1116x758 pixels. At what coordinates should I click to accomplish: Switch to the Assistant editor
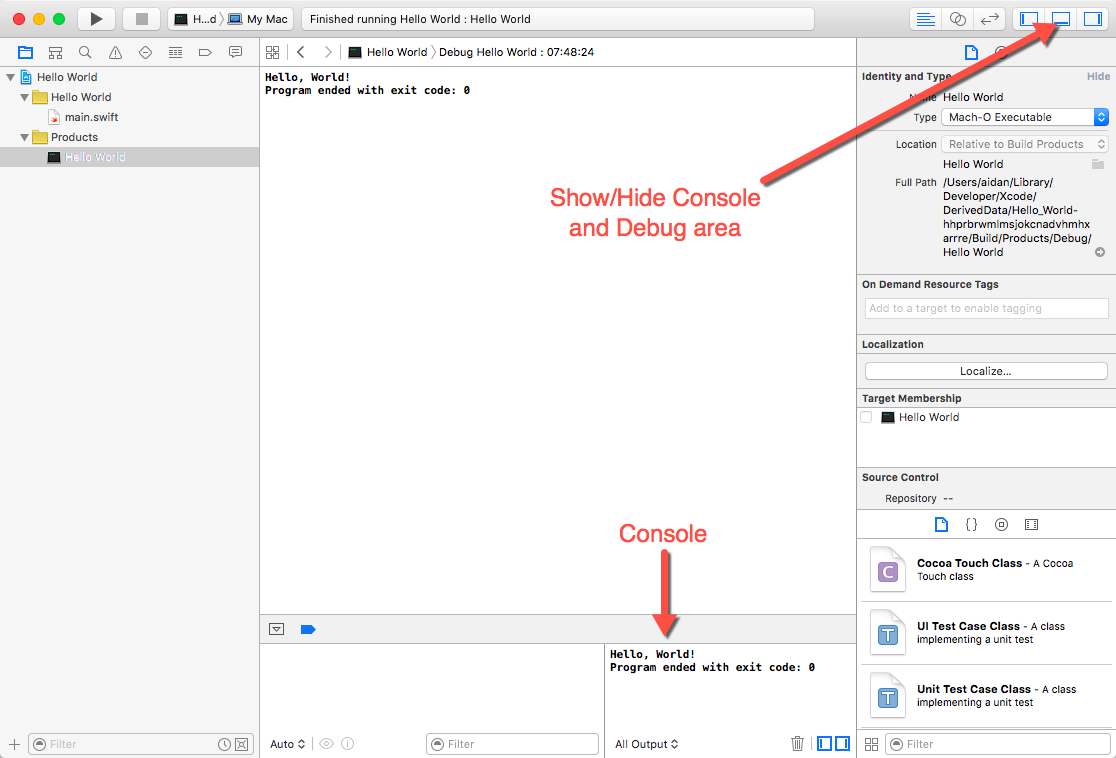coord(957,19)
